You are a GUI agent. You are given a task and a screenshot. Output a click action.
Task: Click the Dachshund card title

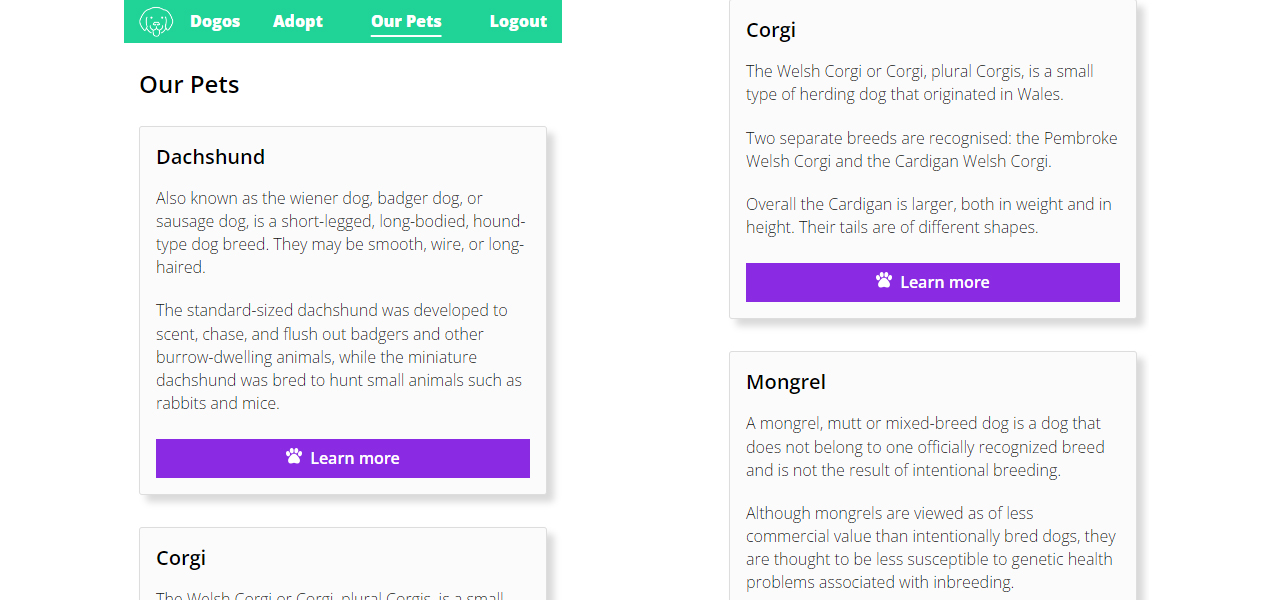tap(211, 157)
